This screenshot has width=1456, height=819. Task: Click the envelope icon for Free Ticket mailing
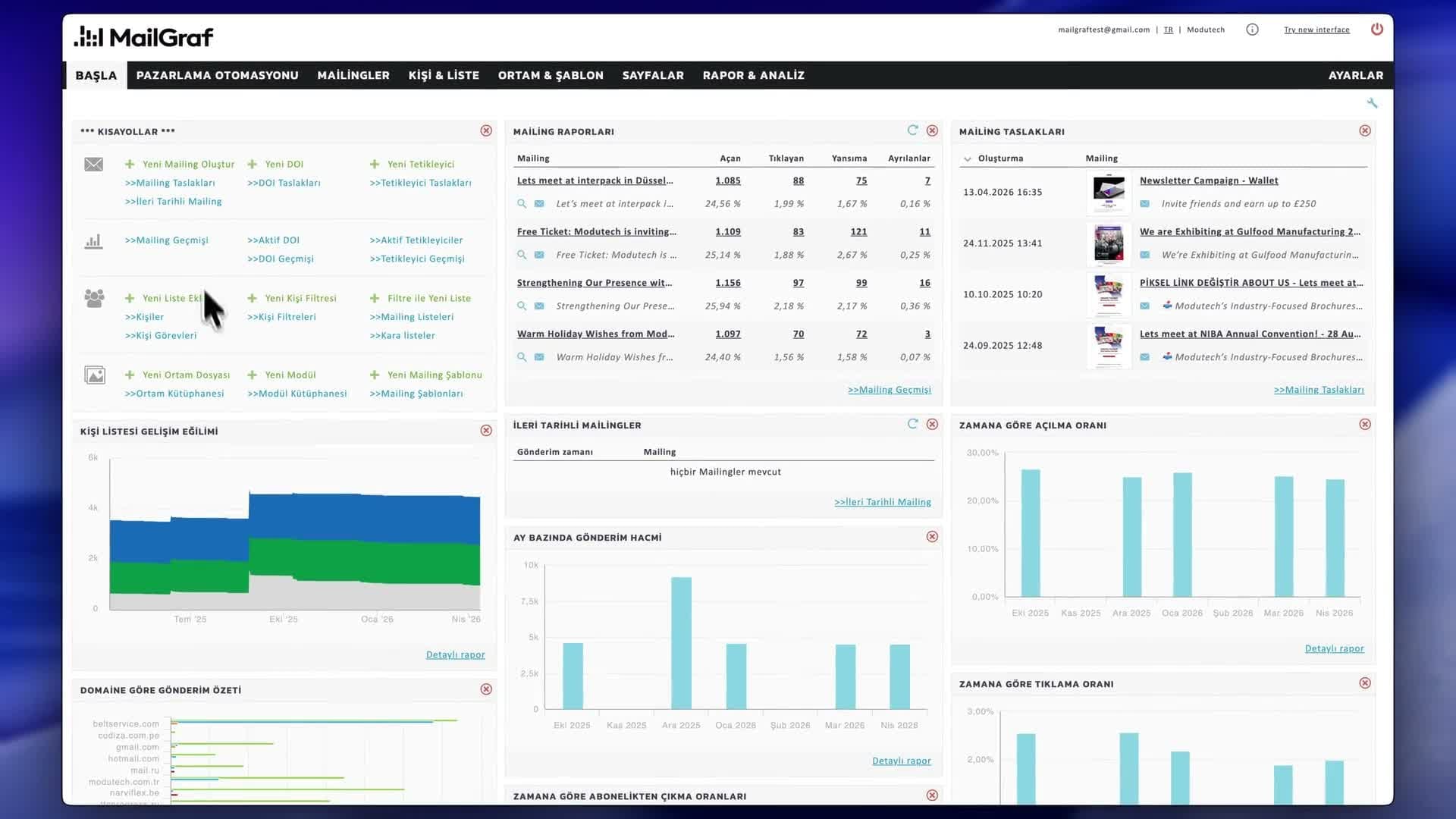coord(539,255)
